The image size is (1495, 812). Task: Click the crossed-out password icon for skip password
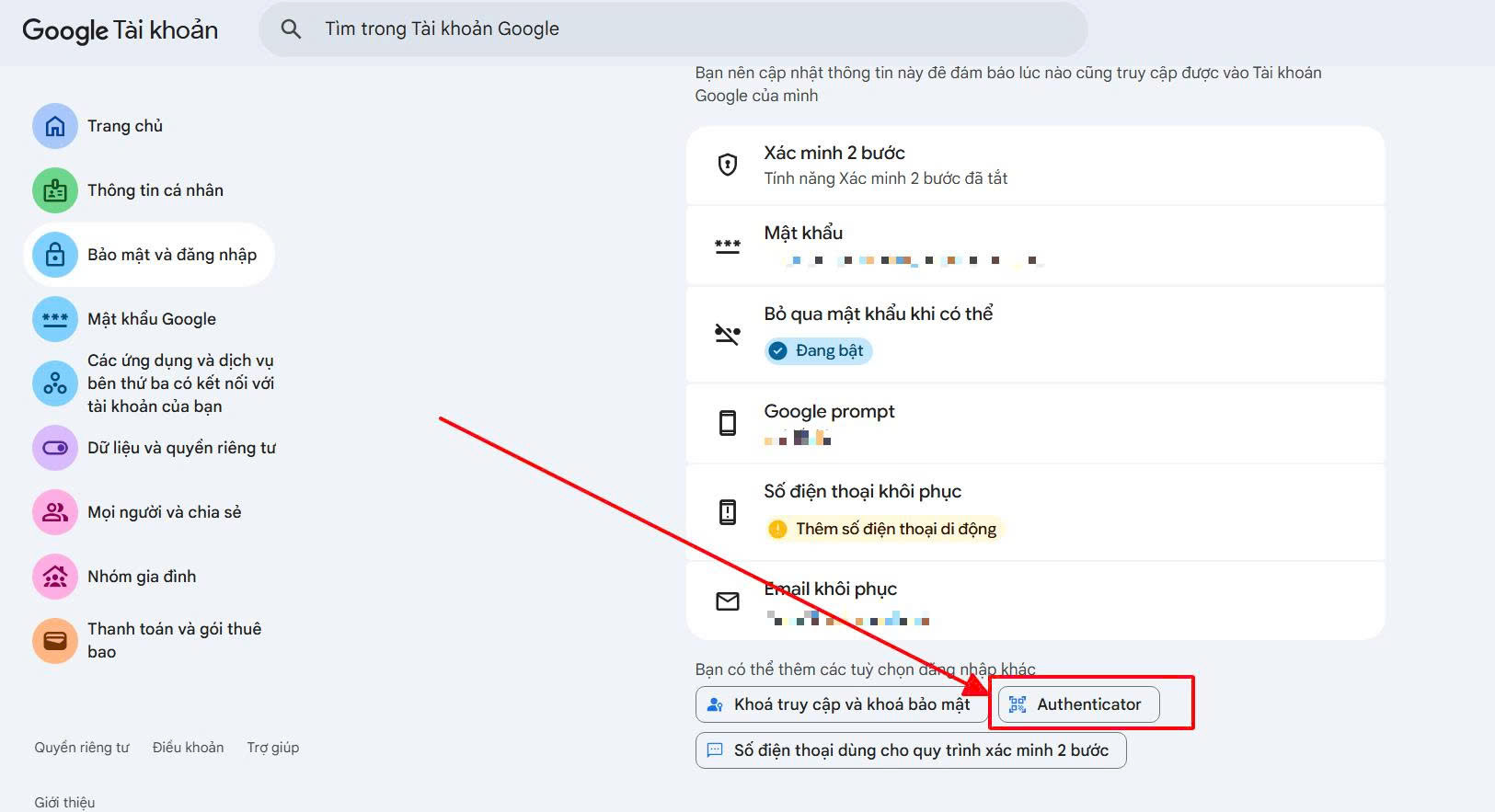tap(728, 334)
